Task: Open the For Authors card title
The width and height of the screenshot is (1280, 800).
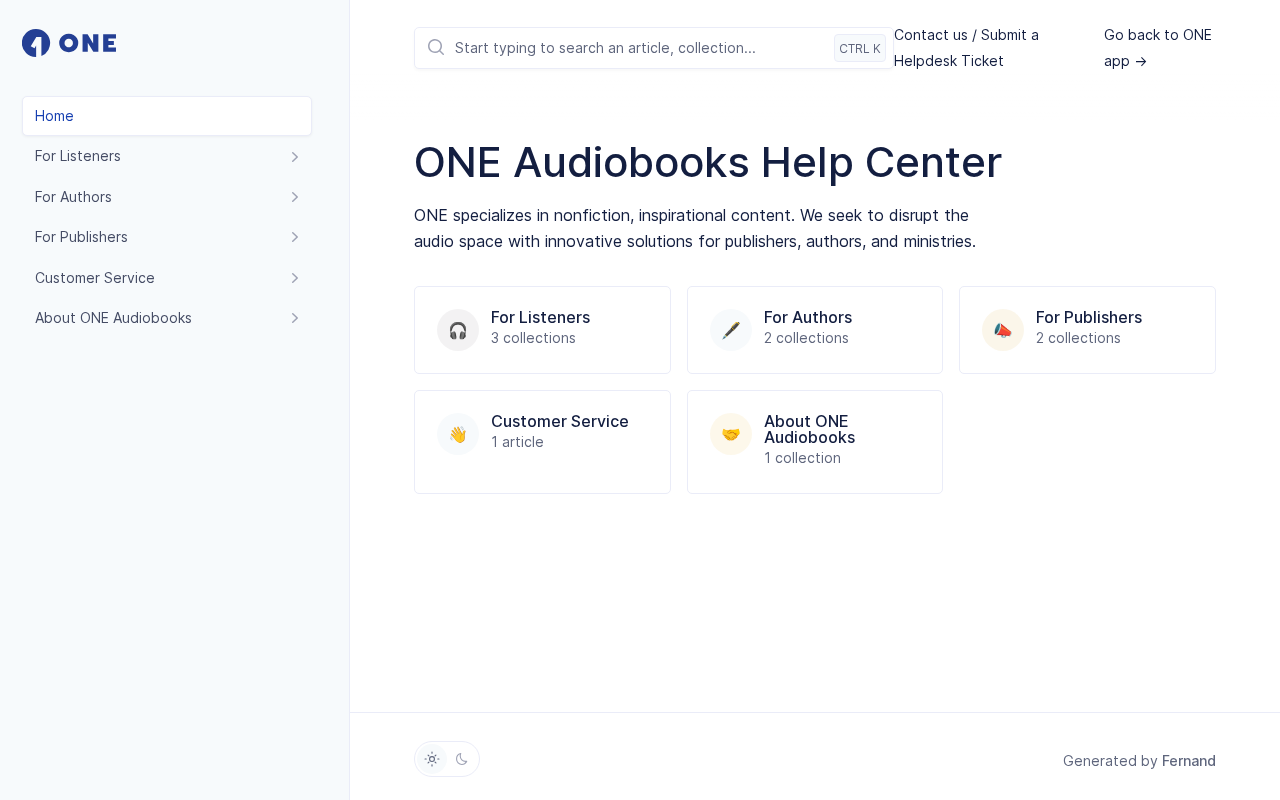Action: [808, 317]
